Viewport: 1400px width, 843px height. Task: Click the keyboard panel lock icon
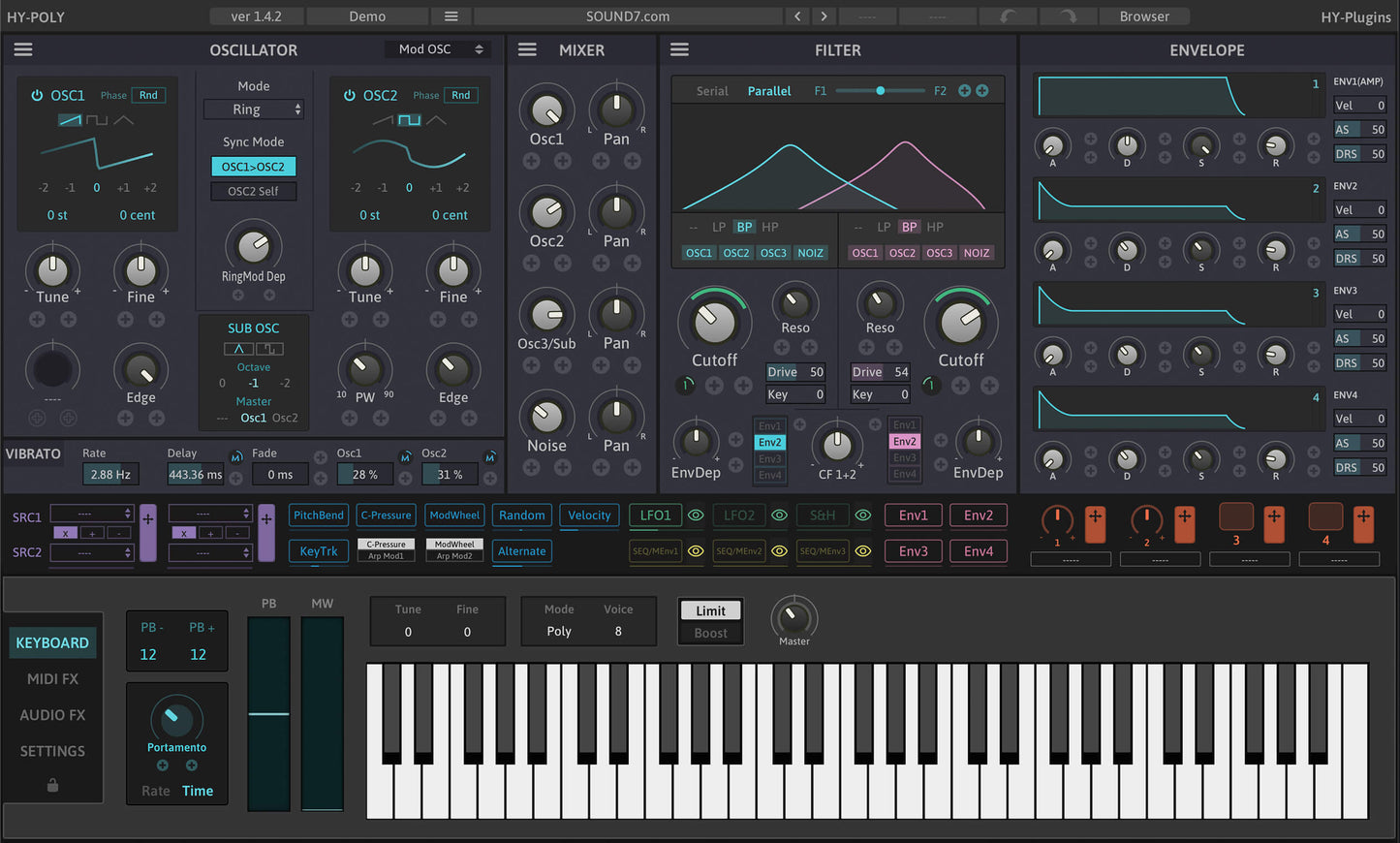pos(52,786)
